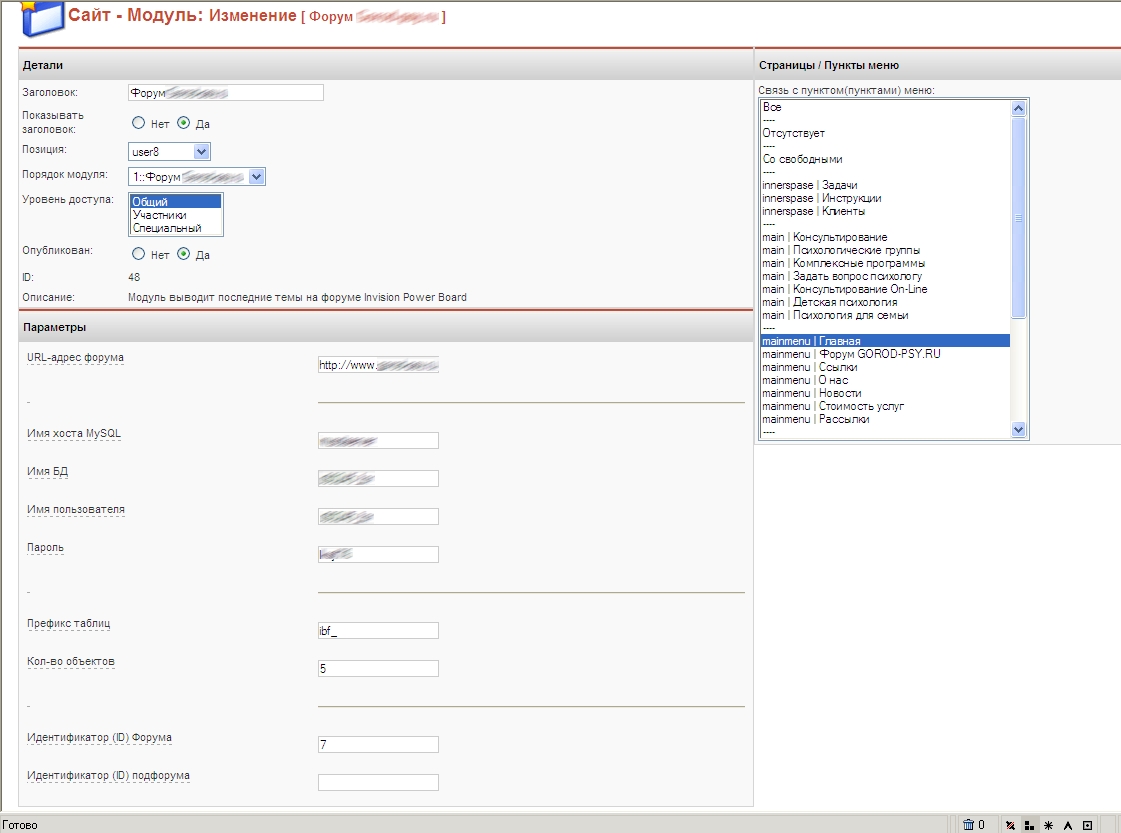Click the trash can icon in status bar

pos(968,825)
